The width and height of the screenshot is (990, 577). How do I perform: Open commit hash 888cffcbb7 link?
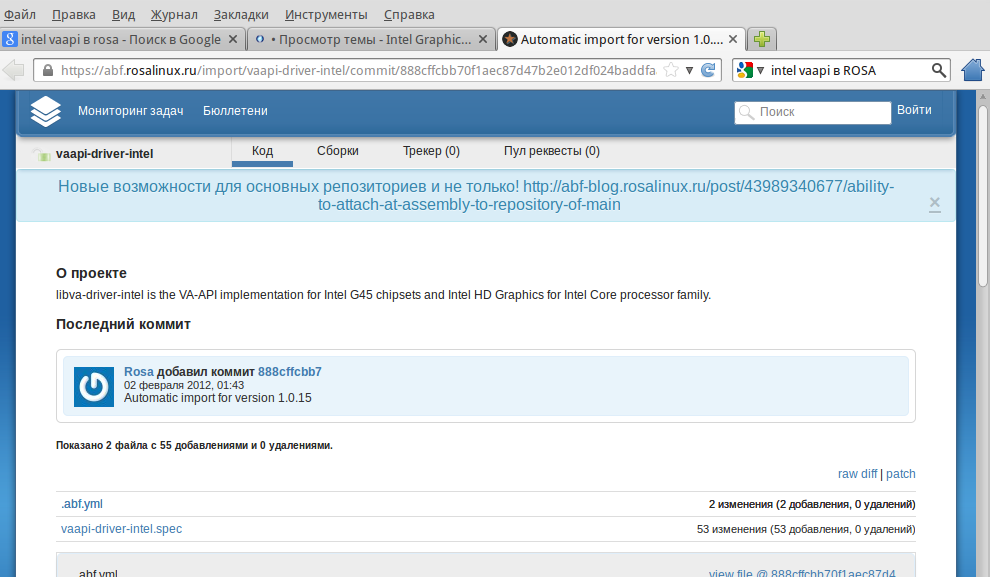click(x=290, y=372)
